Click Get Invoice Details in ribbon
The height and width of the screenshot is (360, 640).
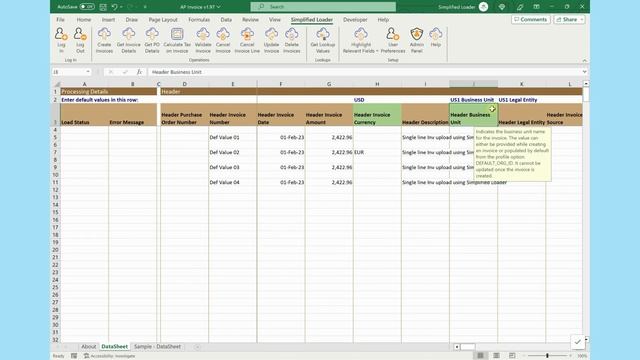pyautogui.click(x=129, y=40)
